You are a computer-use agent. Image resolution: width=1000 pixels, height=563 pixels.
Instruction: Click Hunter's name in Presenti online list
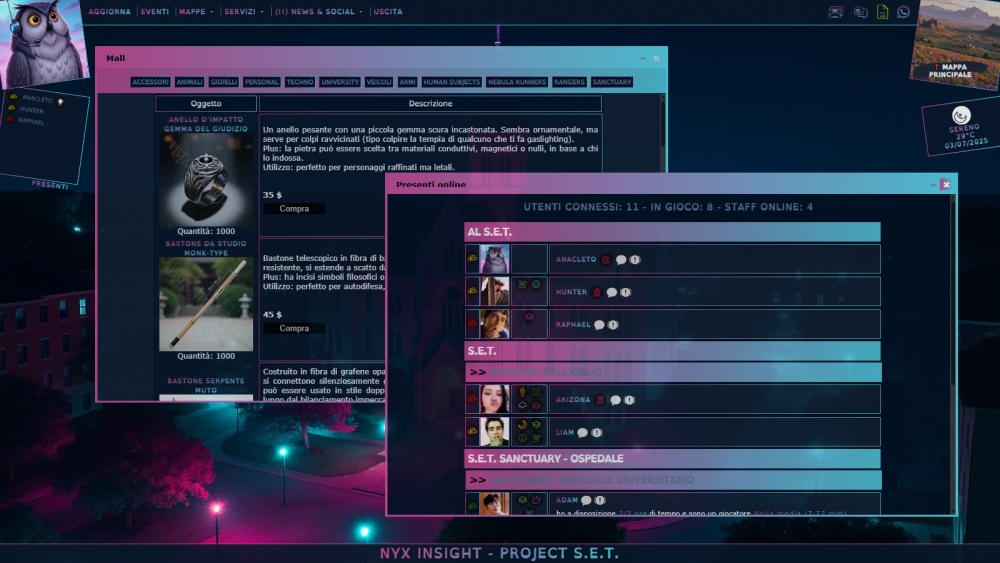571,292
